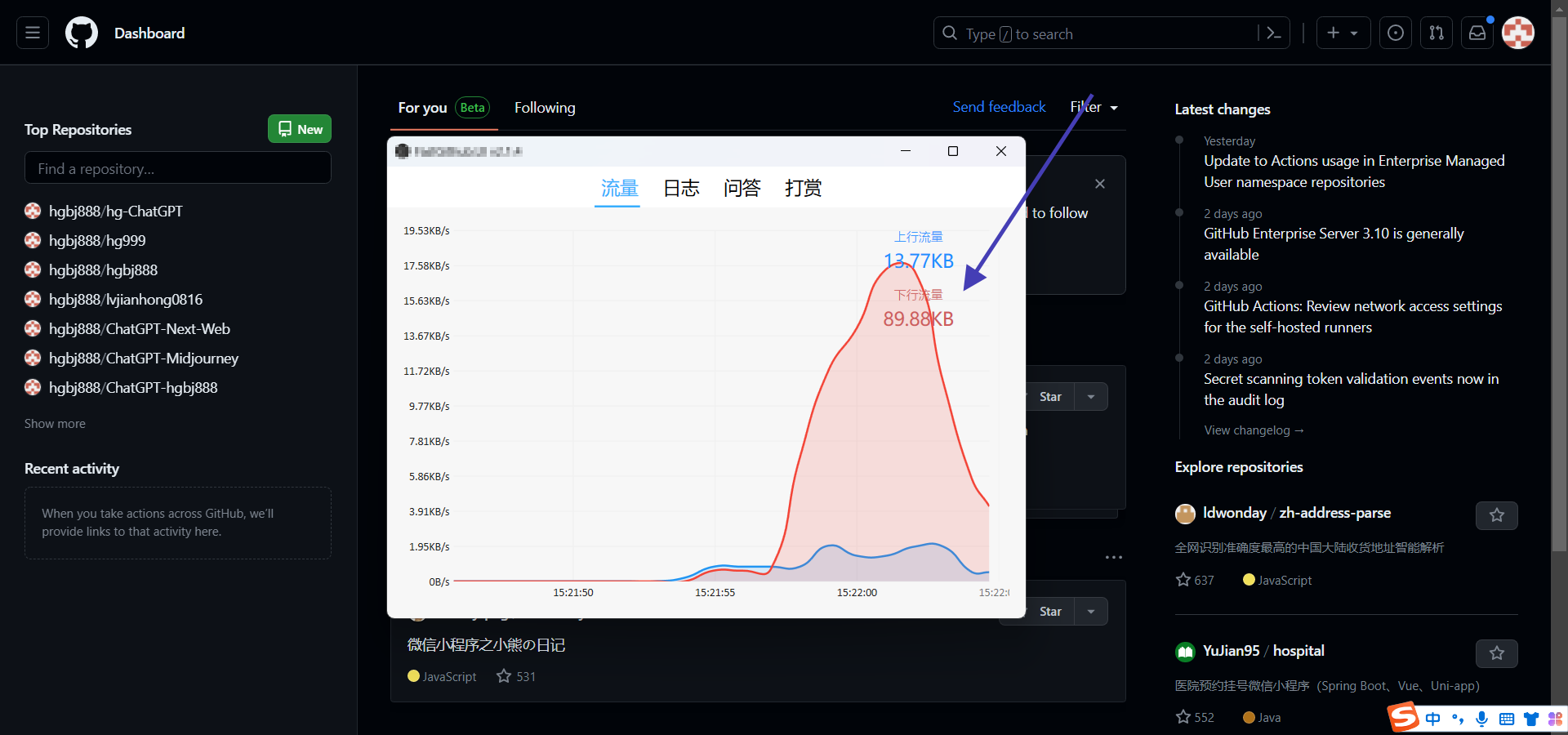This screenshot has width=1568, height=735.
Task: Open the Sogou soft keyboard icon
Action: click(1507, 719)
